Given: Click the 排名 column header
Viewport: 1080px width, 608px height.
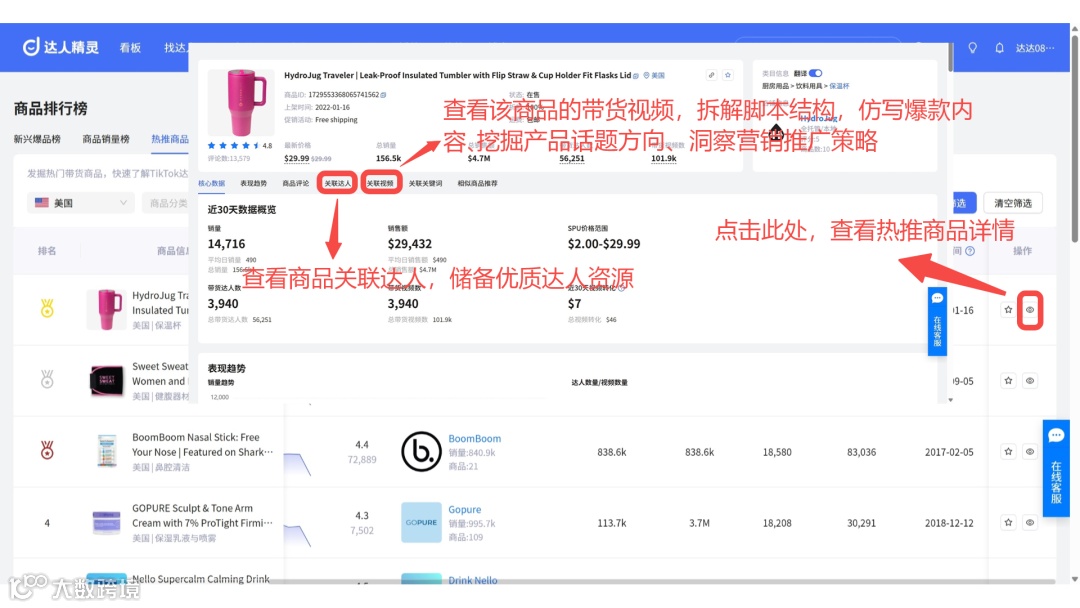Looking at the screenshot, I should 47,251.
